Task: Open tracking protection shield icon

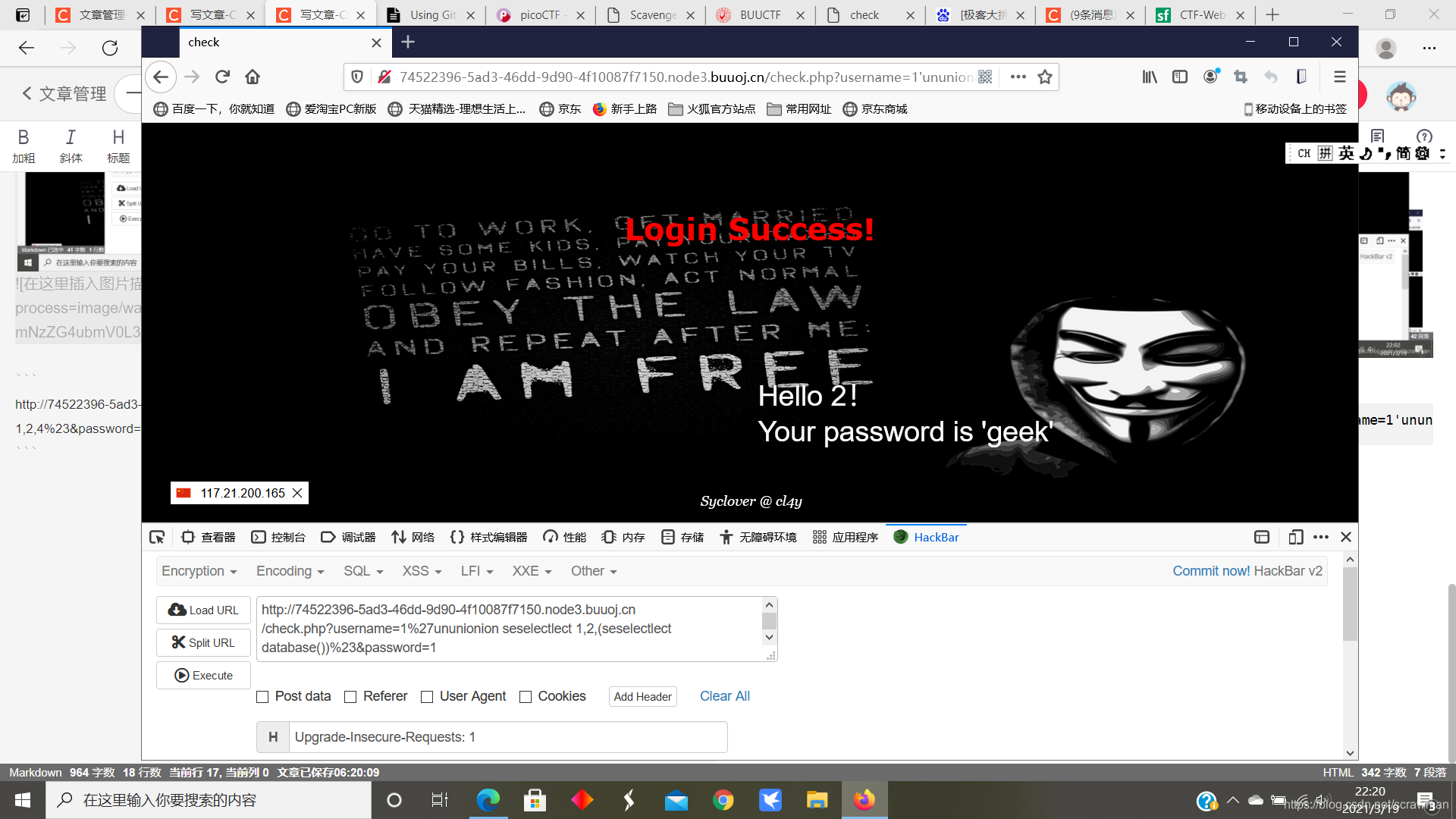Action: coord(357,77)
